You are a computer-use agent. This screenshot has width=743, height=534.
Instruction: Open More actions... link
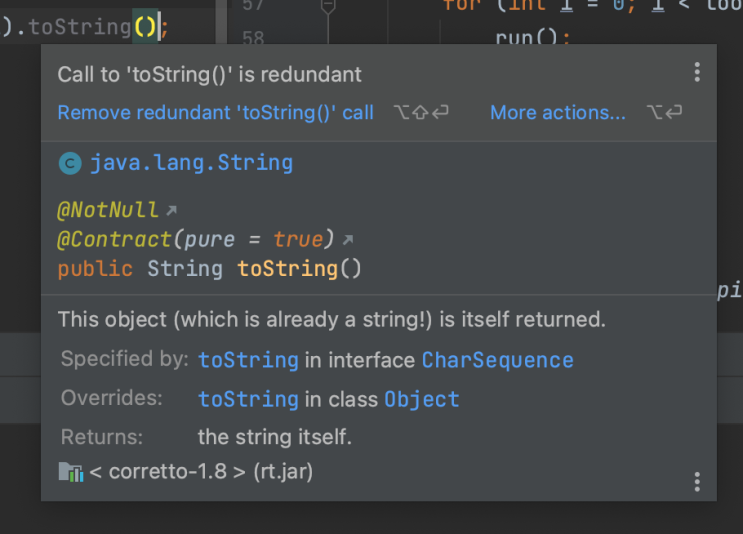coord(558,113)
